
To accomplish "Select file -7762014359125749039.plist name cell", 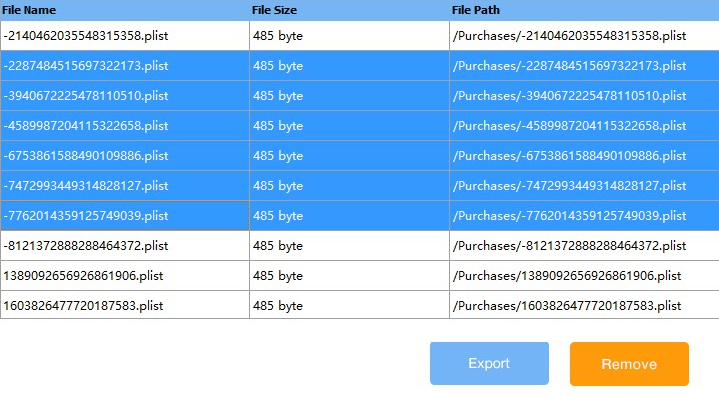I will coord(125,216).
